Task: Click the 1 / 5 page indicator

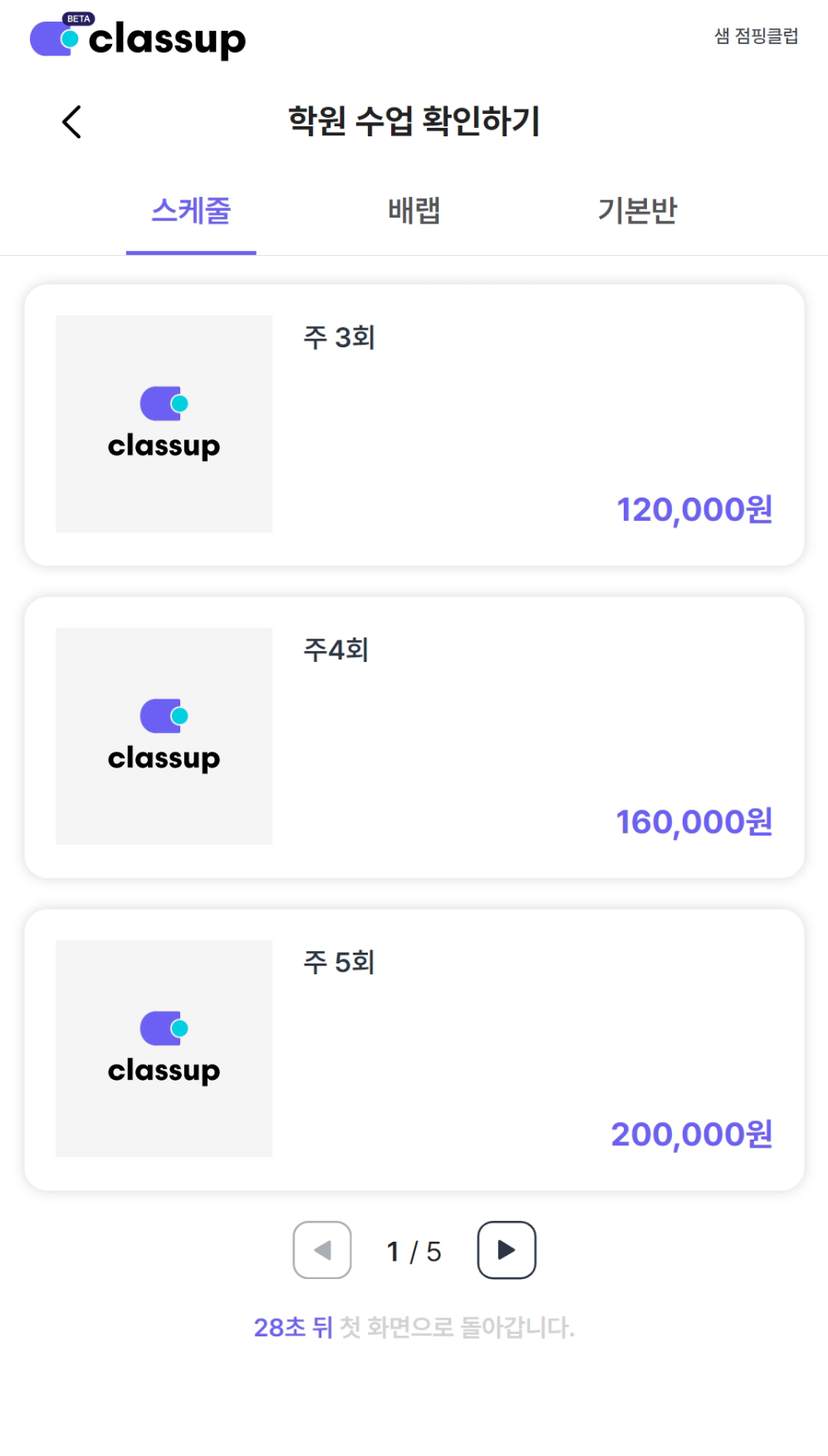Action: 414,1251
